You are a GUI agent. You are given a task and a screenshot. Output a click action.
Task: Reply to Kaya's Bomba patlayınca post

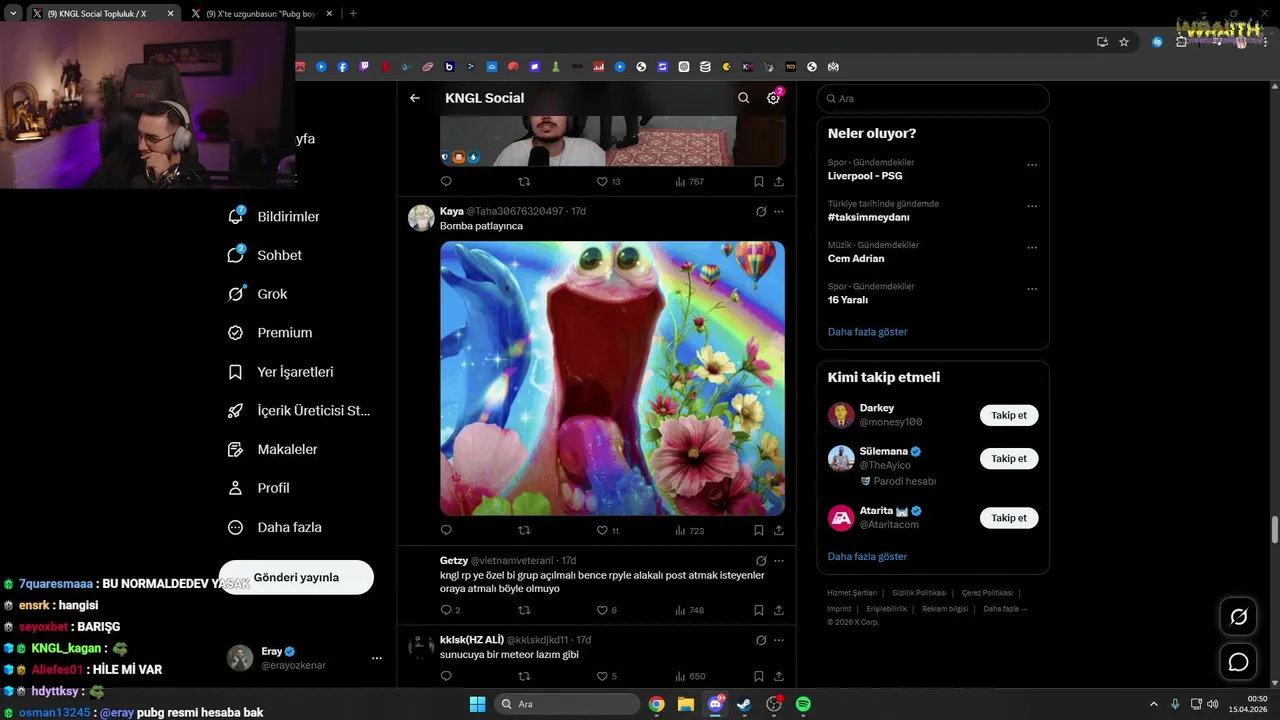point(446,530)
